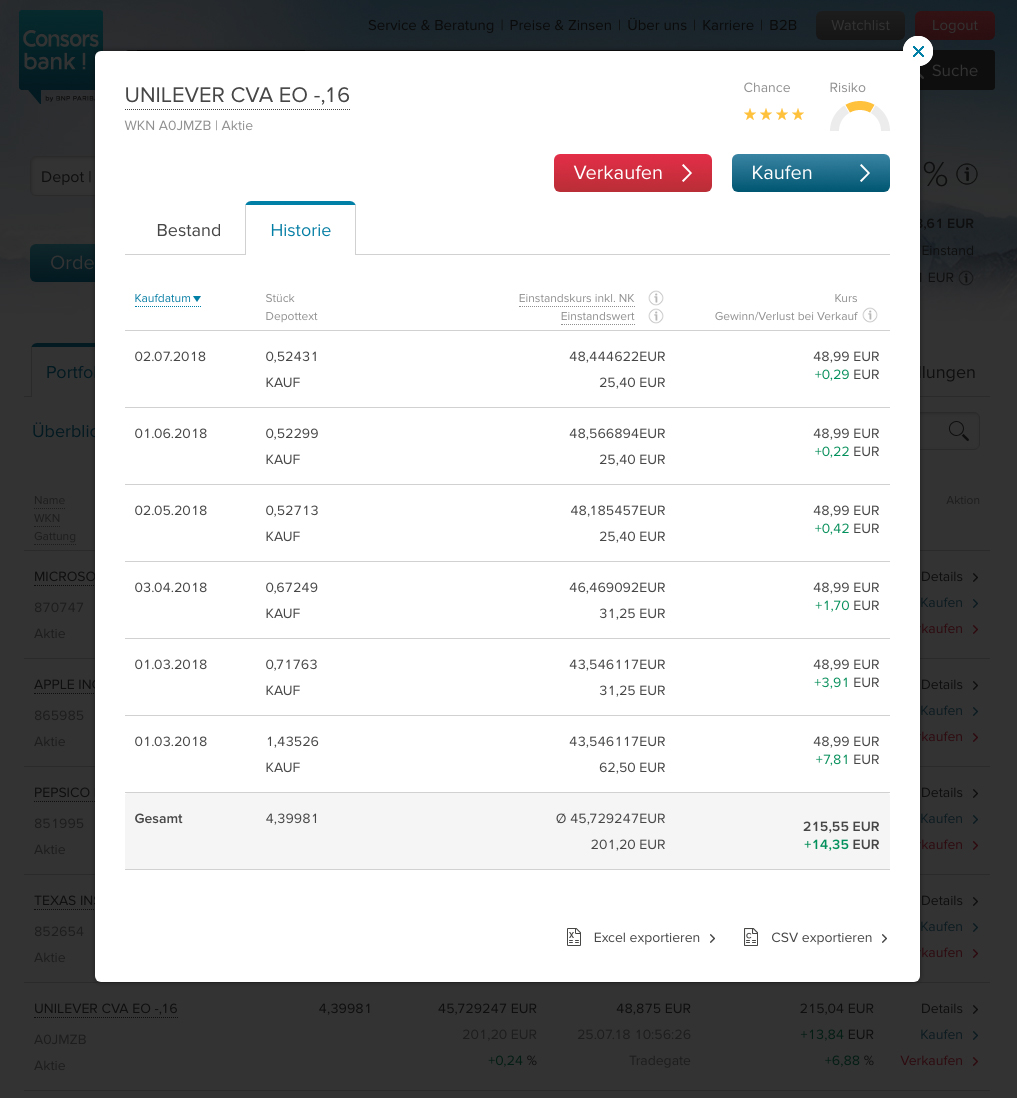Click cost value 62,50 EUR
This screenshot has width=1017, height=1098.
click(x=632, y=767)
